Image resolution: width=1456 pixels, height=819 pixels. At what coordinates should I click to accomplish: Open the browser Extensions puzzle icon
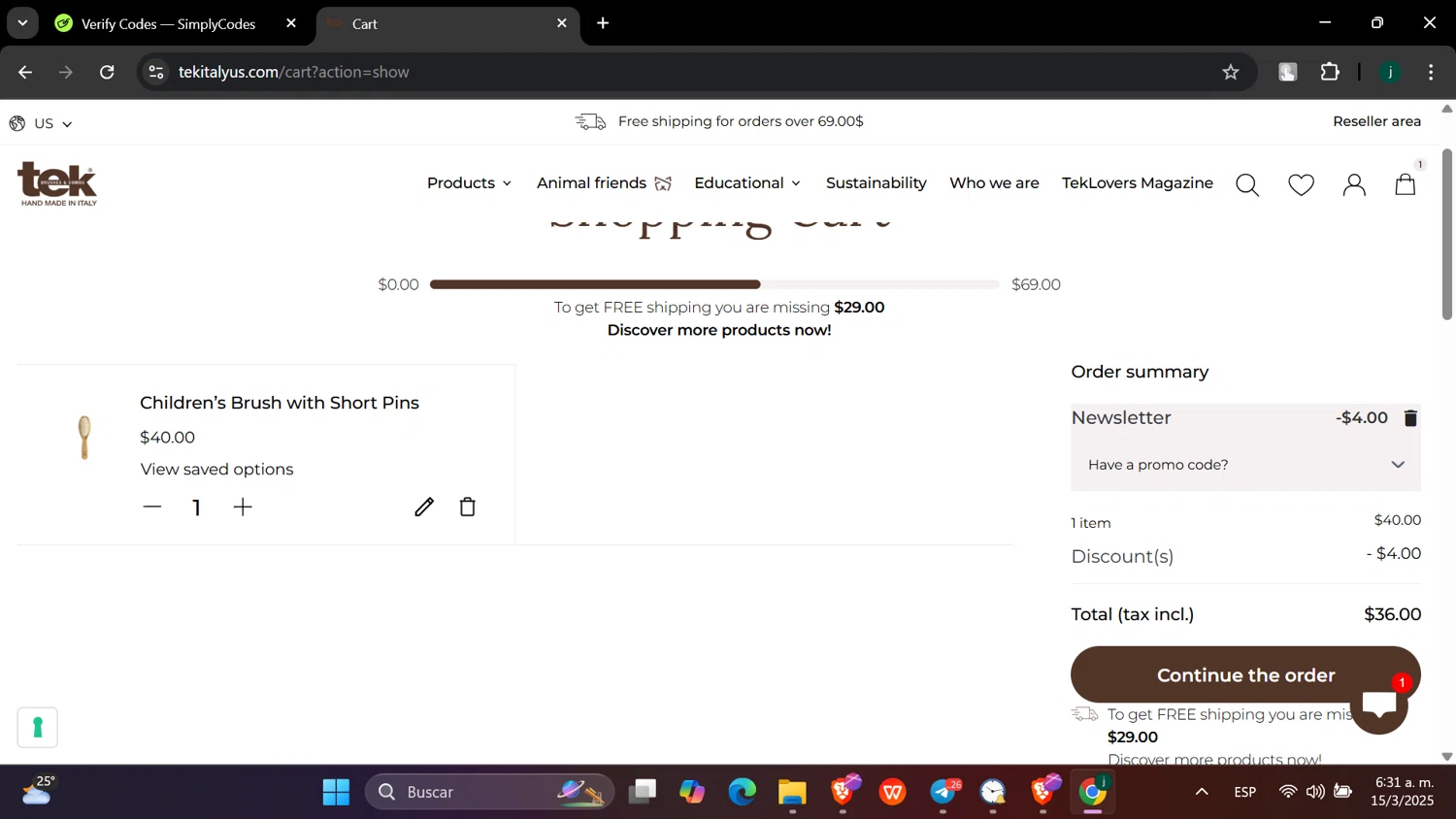[x=1330, y=72]
